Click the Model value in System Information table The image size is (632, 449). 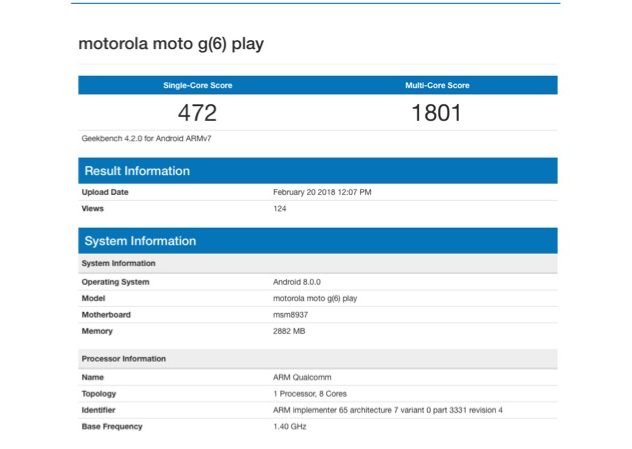click(315, 298)
